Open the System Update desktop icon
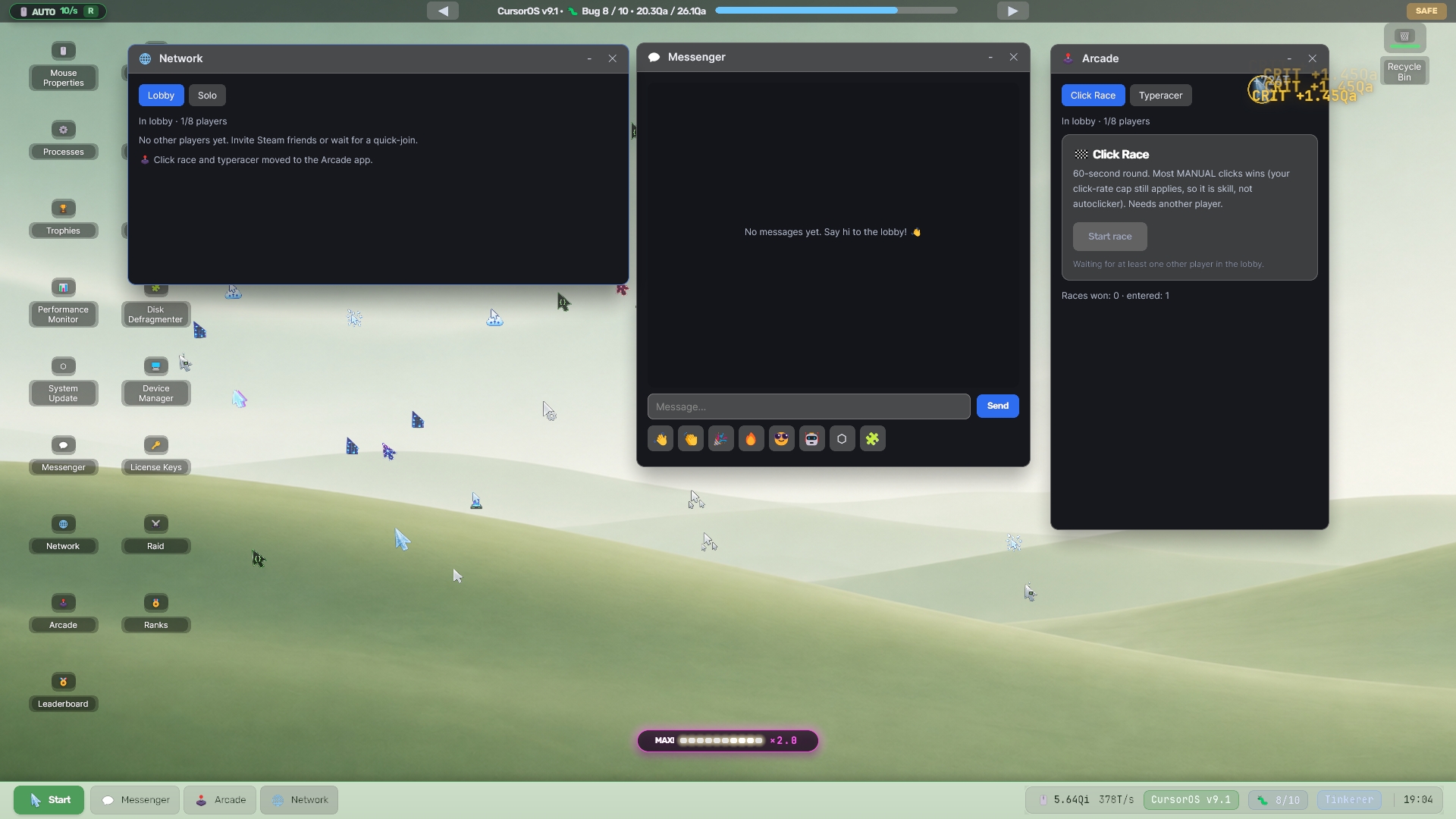1456x819 pixels. [x=64, y=381]
